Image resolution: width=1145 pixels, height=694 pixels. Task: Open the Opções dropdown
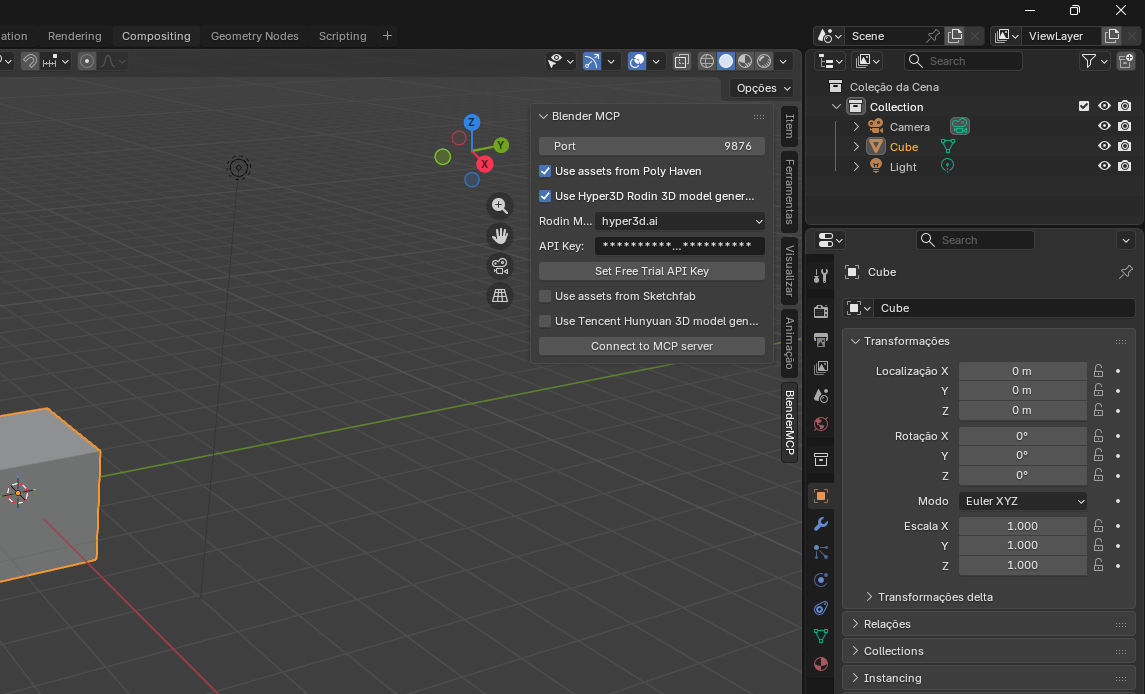(x=763, y=88)
